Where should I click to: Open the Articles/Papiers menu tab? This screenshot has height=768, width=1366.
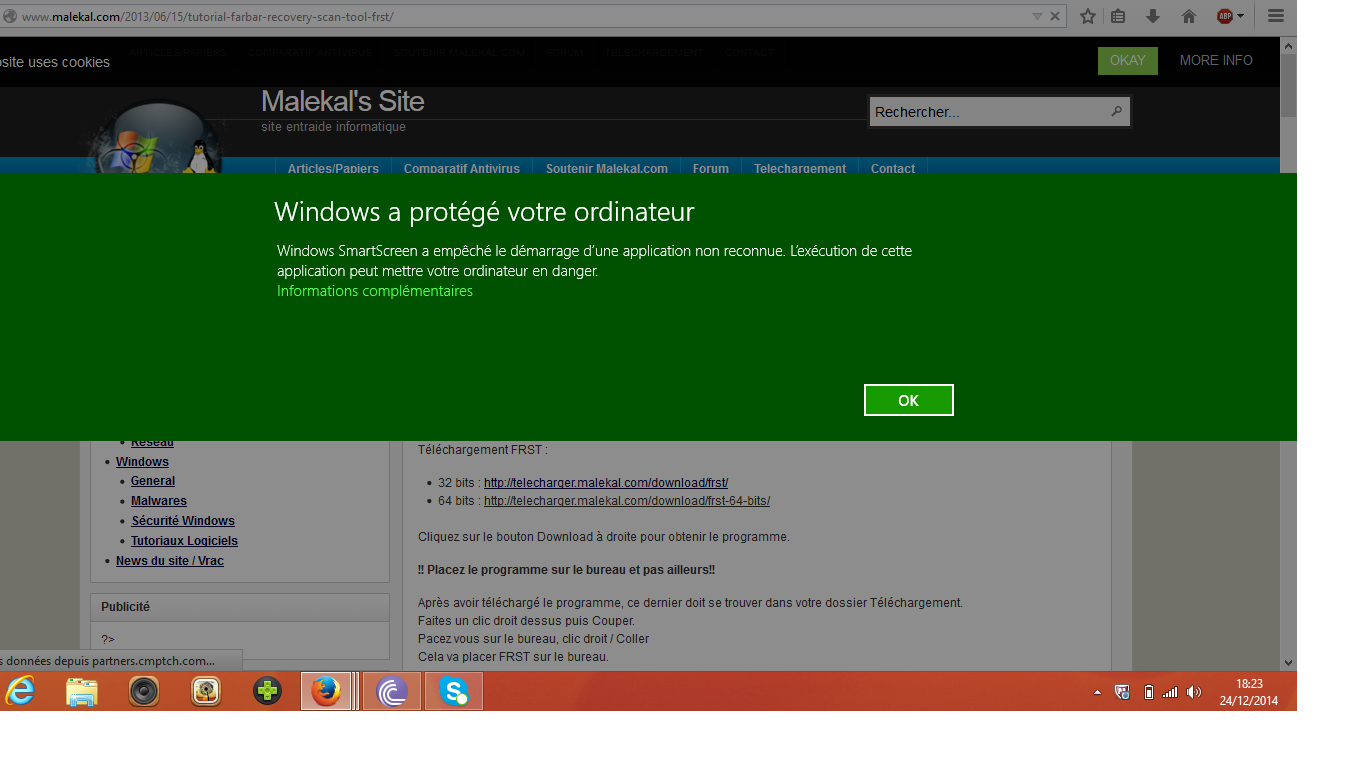click(333, 169)
